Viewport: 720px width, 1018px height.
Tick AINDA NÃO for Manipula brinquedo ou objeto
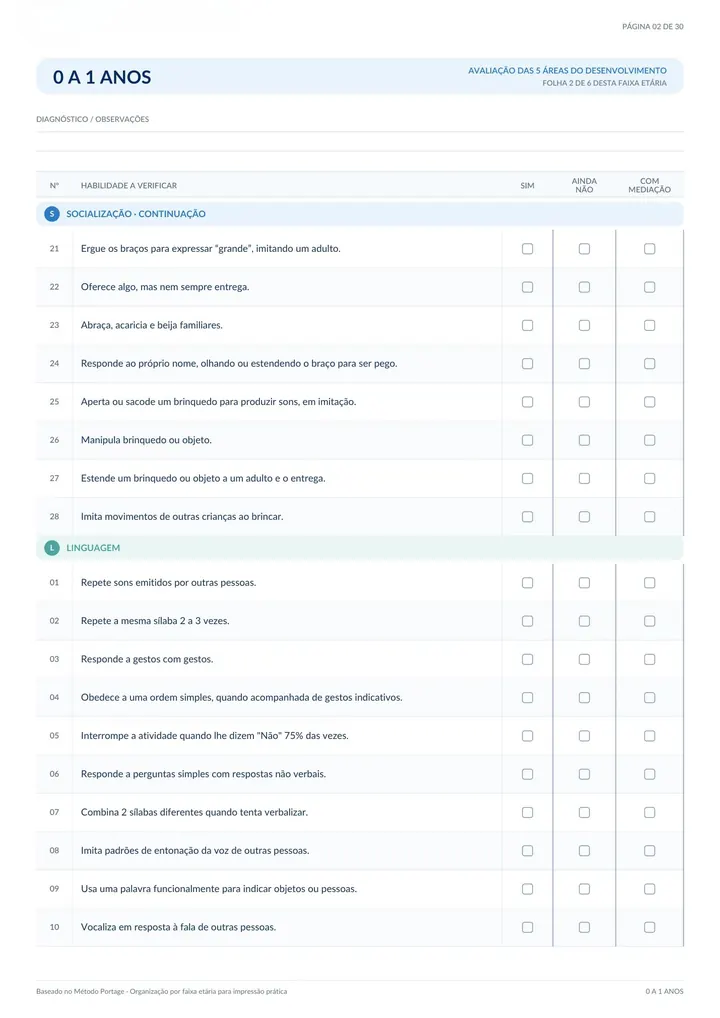[x=584, y=440]
